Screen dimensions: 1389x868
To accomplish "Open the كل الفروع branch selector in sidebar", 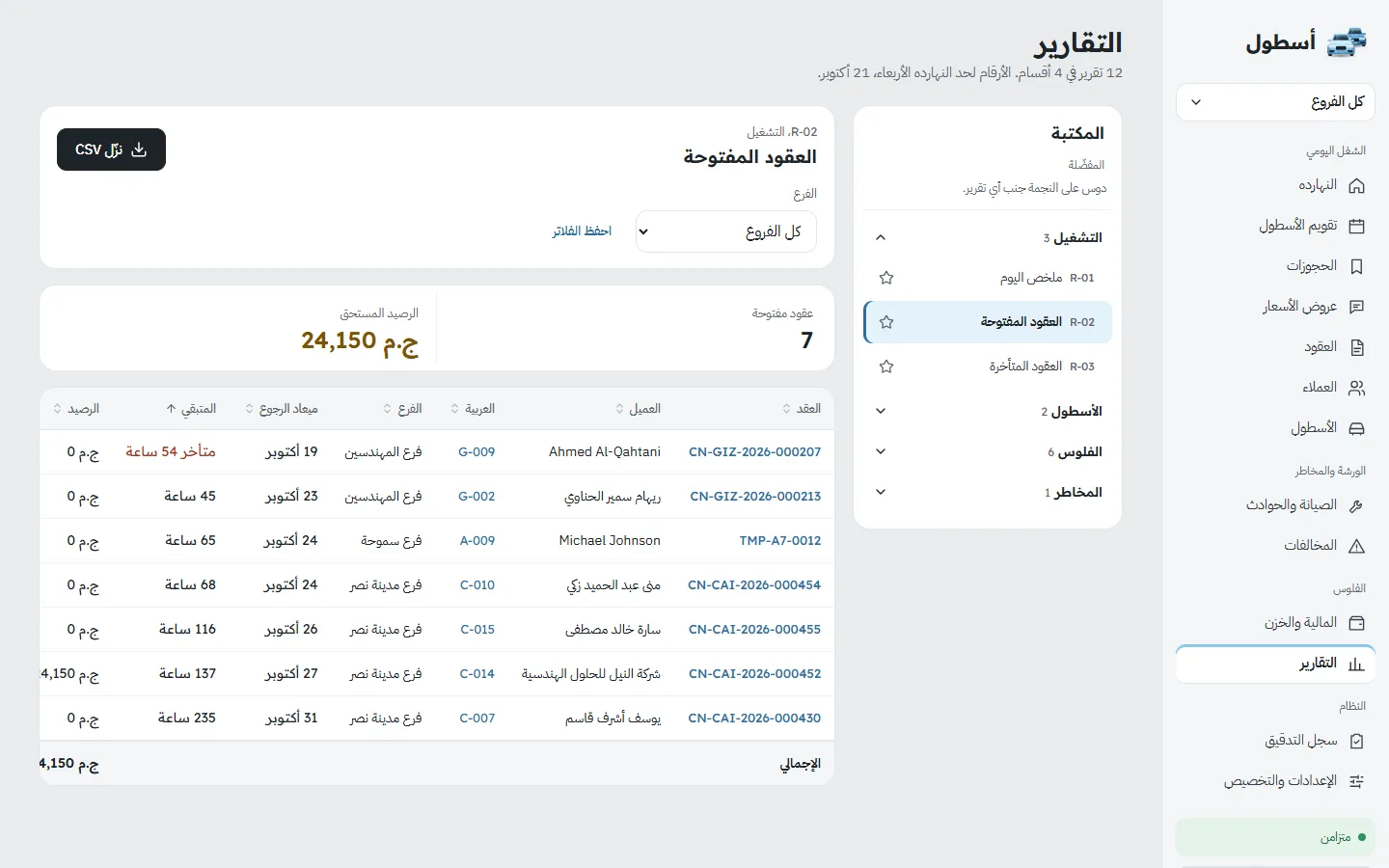I will [x=1275, y=102].
